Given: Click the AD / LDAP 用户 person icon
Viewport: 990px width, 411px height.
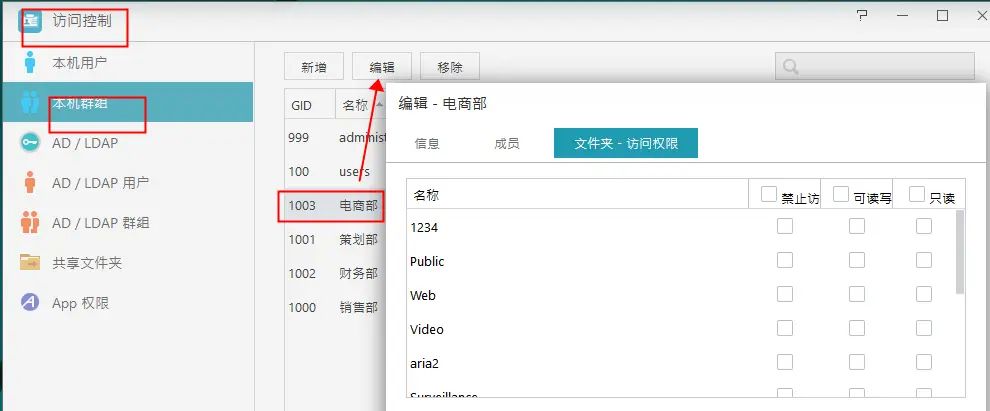Looking at the screenshot, I should [x=29, y=182].
